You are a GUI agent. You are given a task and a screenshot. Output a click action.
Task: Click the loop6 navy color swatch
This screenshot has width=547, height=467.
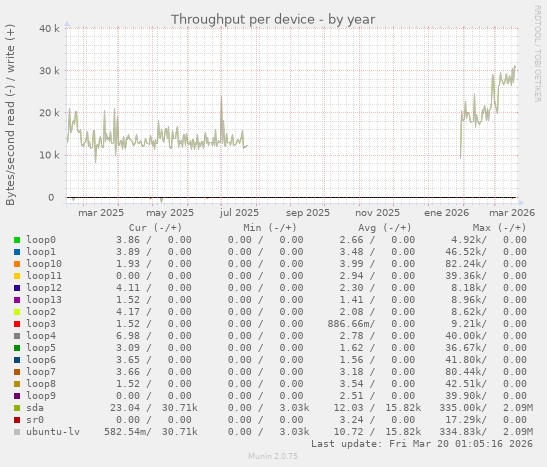tap(17, 360)
